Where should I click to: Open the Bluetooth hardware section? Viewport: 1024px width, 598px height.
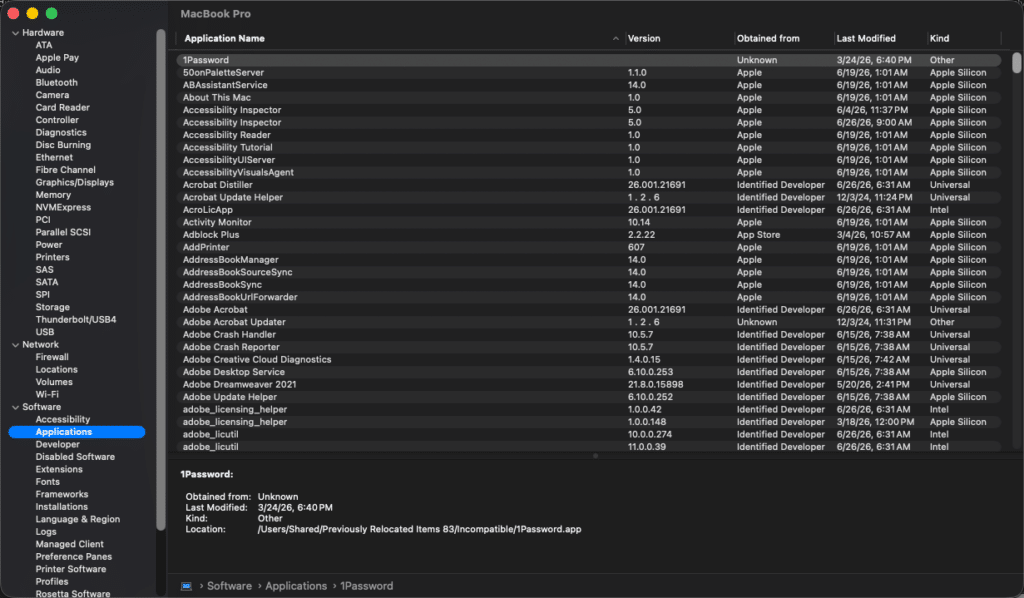coord(56,82)
